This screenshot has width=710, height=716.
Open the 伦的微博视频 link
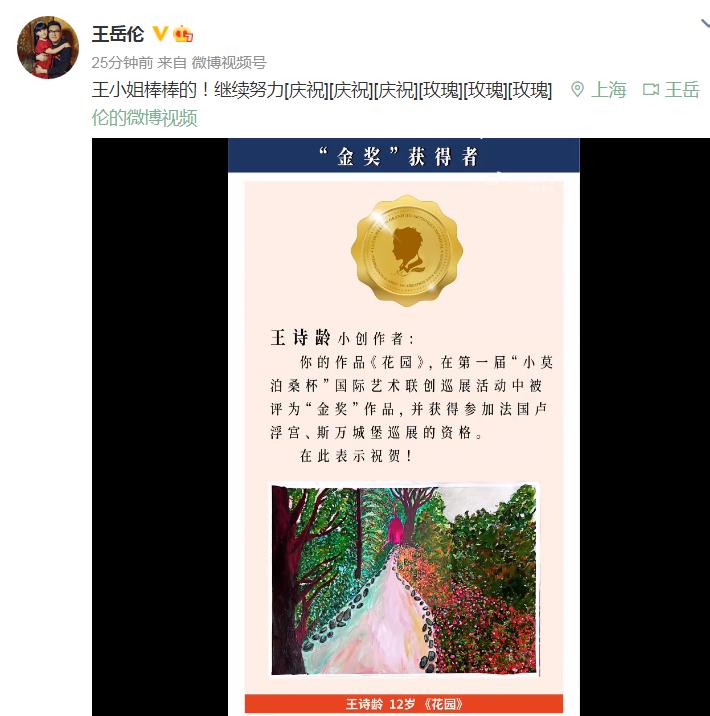tap(144, 118)
